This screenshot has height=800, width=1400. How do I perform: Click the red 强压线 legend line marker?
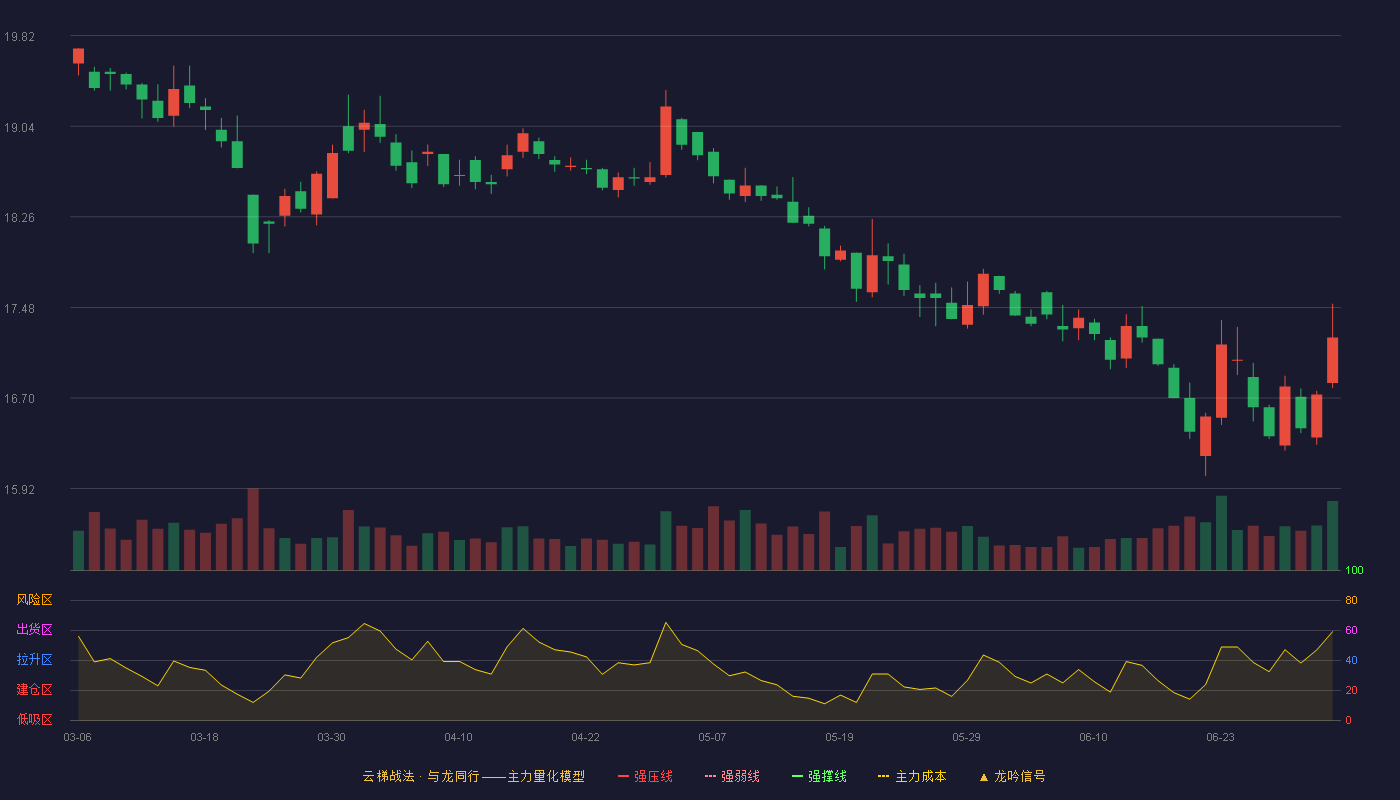623,776
